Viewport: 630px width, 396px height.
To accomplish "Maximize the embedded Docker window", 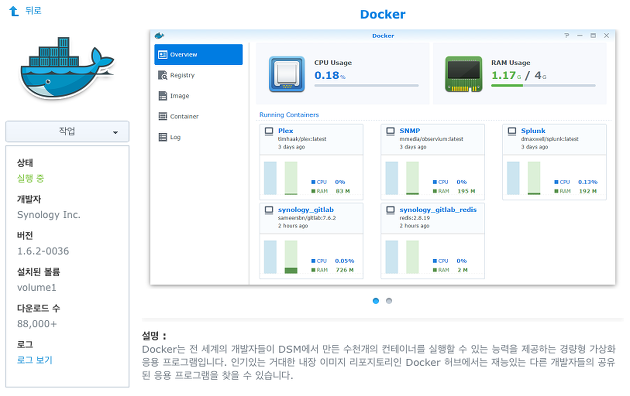I will click(593, 35).
